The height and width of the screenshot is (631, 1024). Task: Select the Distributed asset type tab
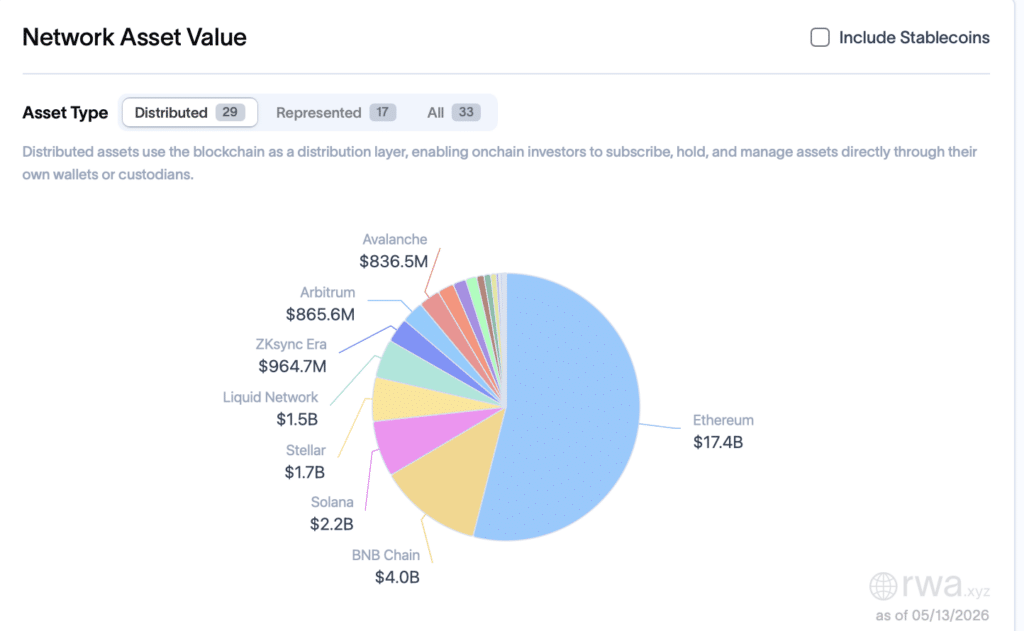[x=189, y=112]
